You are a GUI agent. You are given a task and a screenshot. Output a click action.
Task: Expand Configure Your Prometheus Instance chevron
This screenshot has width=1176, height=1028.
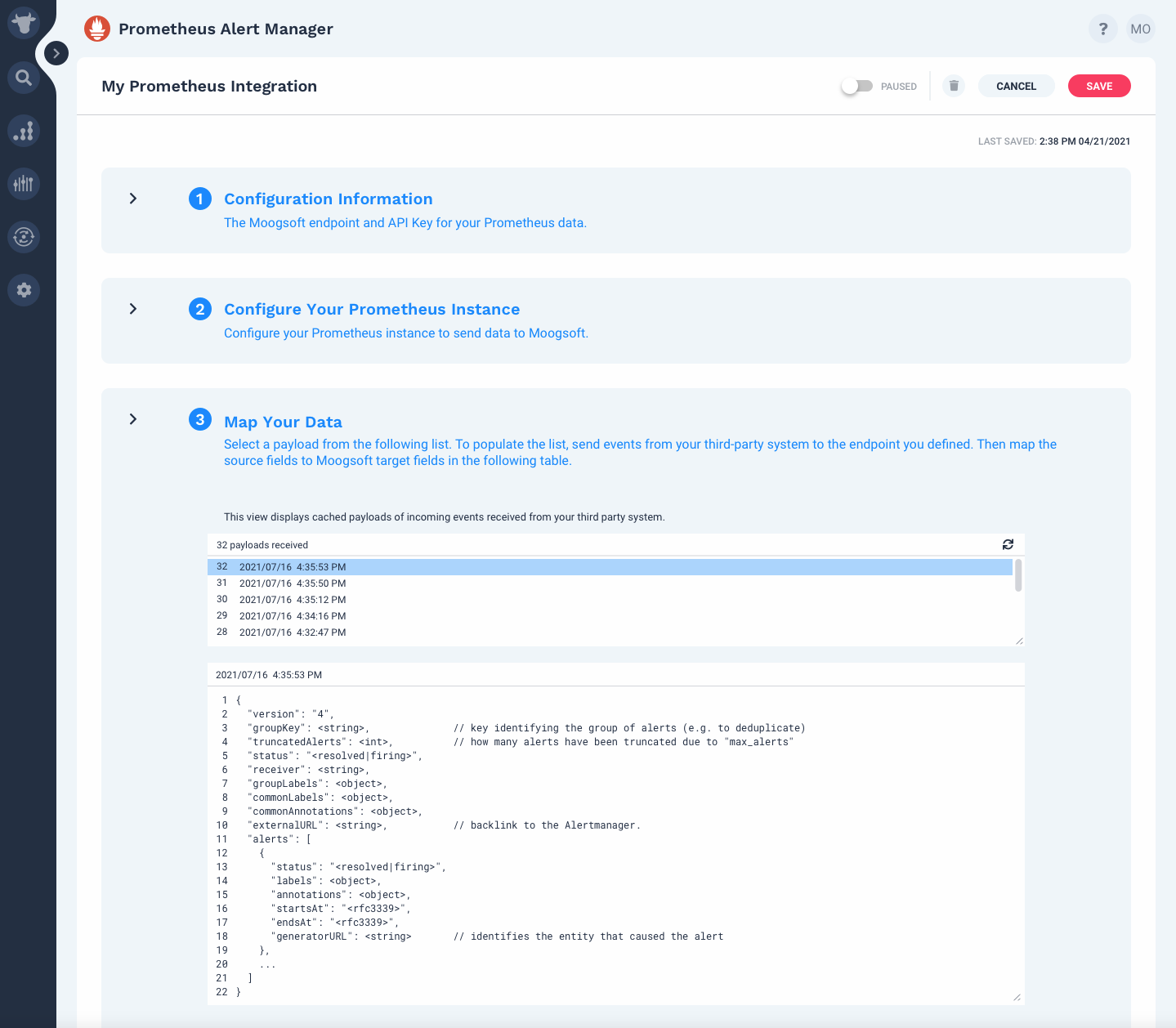click(133, 309)
